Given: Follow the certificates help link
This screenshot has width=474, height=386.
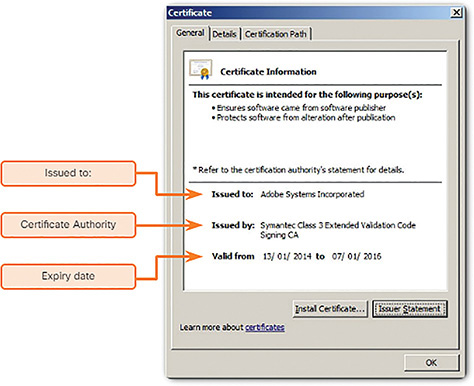Looking at the screenshot, I should point(265,328).
